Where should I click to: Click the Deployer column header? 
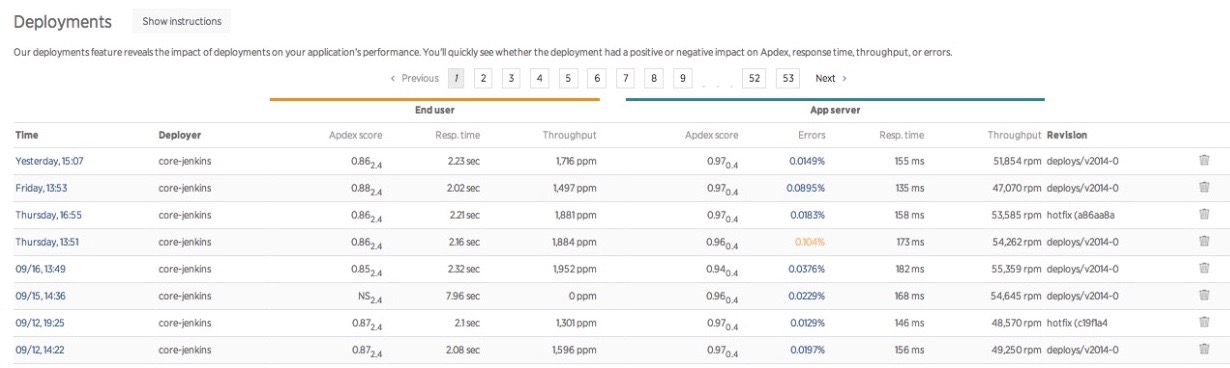(180, 135)
